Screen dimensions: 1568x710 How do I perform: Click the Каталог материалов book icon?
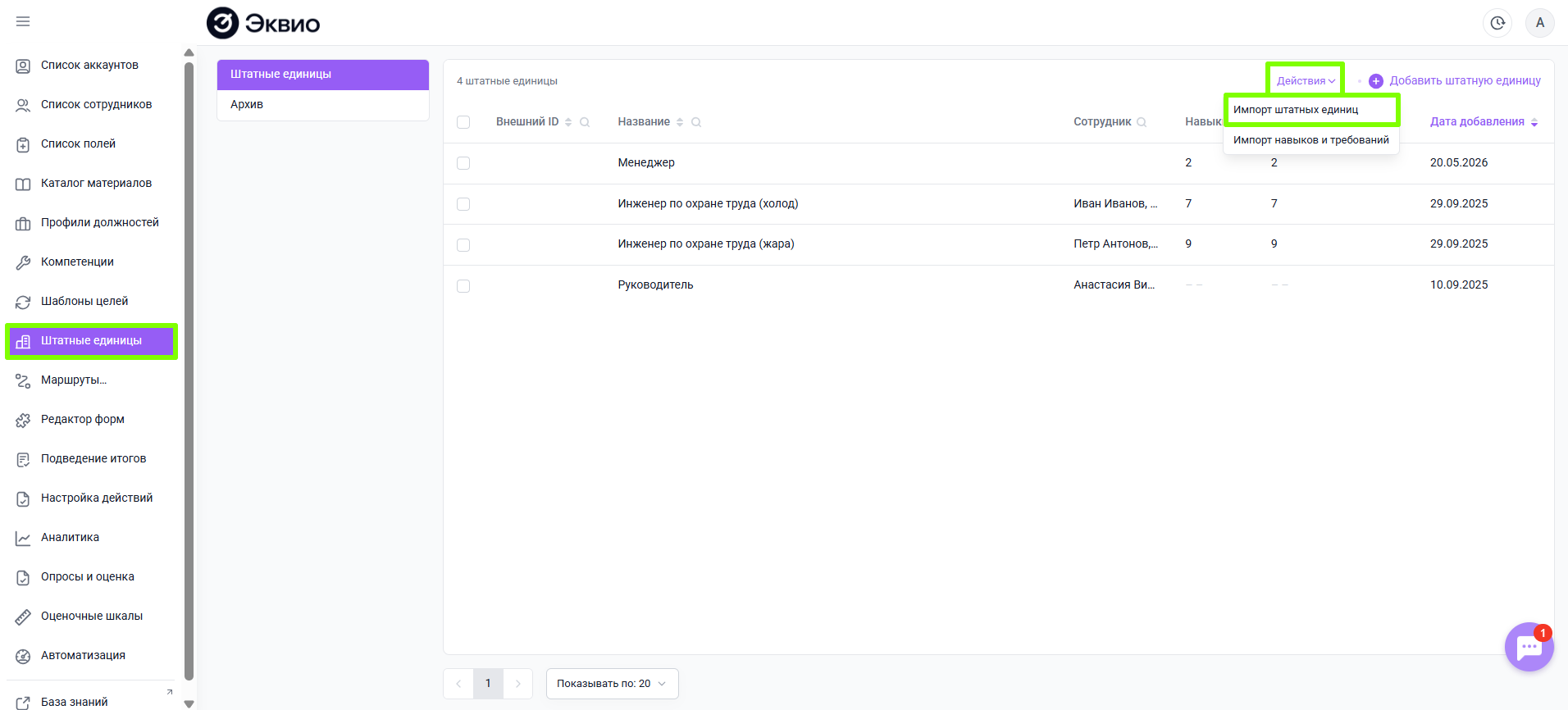point(23,184)
